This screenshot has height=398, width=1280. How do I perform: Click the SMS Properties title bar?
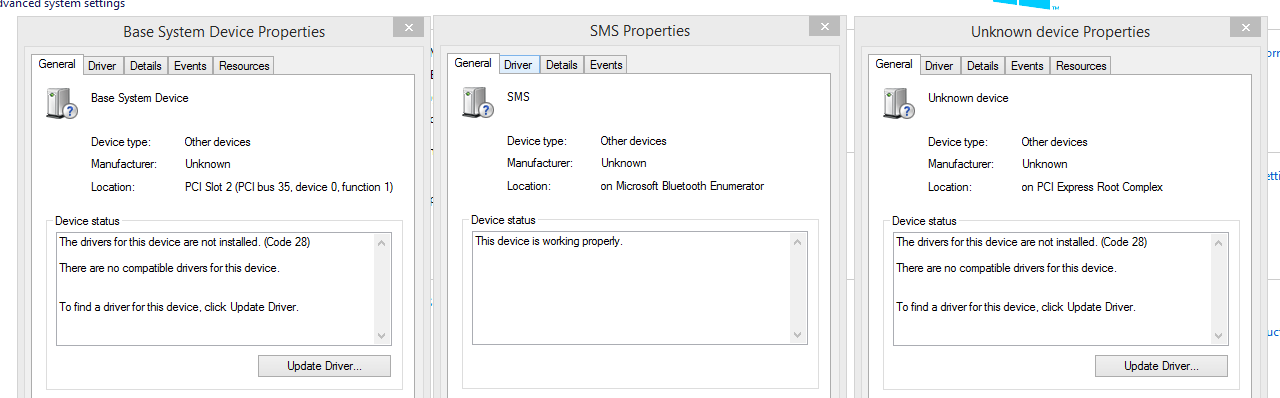tap(640, 30)
